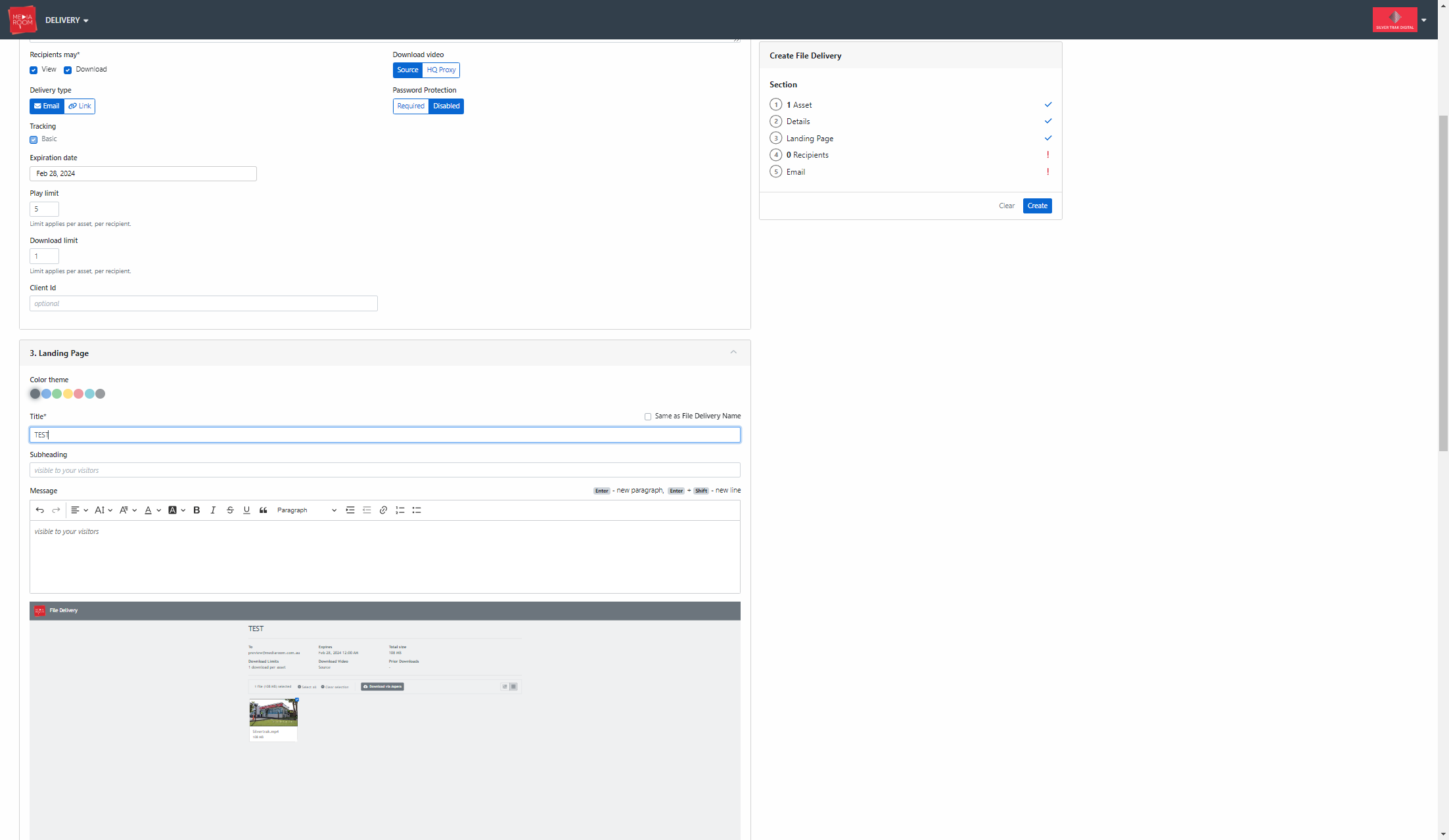Choose the yellow color theme

[68, 394]
